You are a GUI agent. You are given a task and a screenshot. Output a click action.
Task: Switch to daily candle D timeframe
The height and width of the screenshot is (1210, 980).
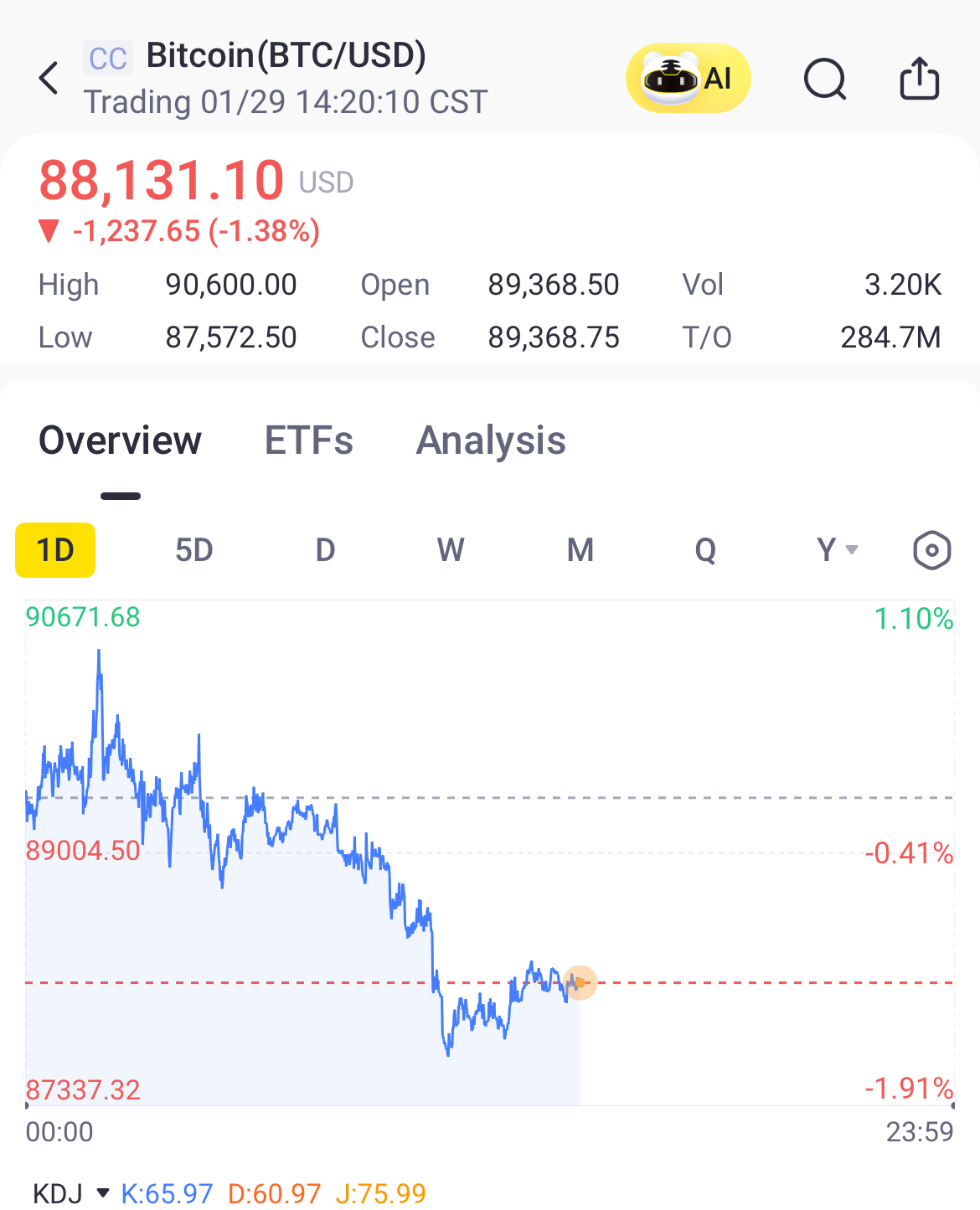tap(325, 550)
